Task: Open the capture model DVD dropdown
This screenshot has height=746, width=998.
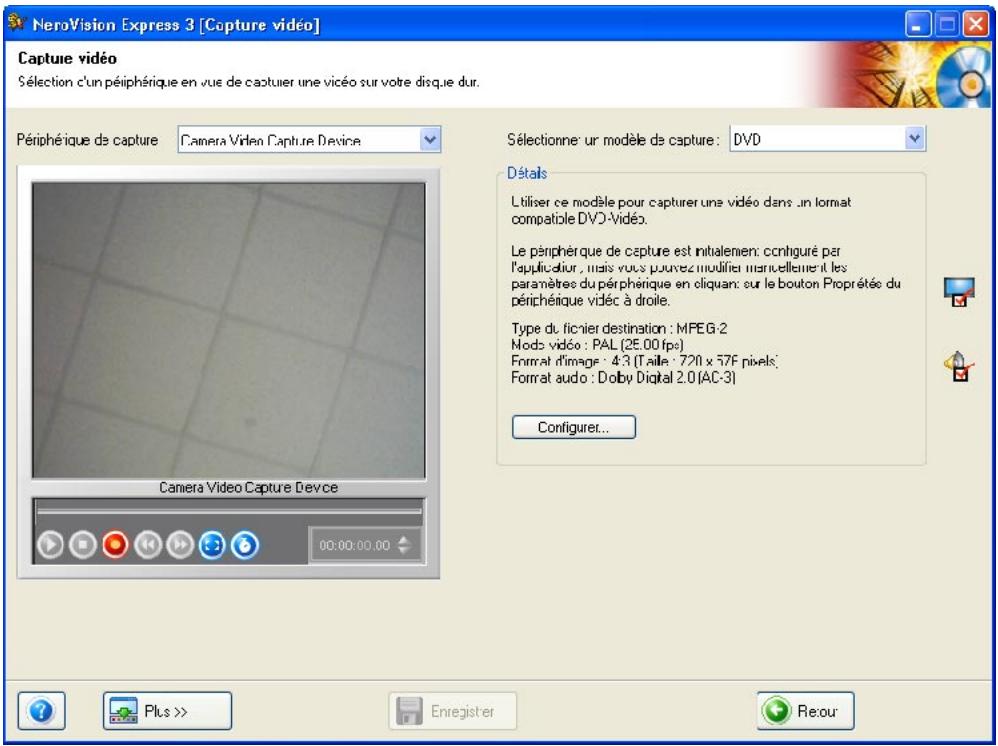Action: (x=827, y=139)
